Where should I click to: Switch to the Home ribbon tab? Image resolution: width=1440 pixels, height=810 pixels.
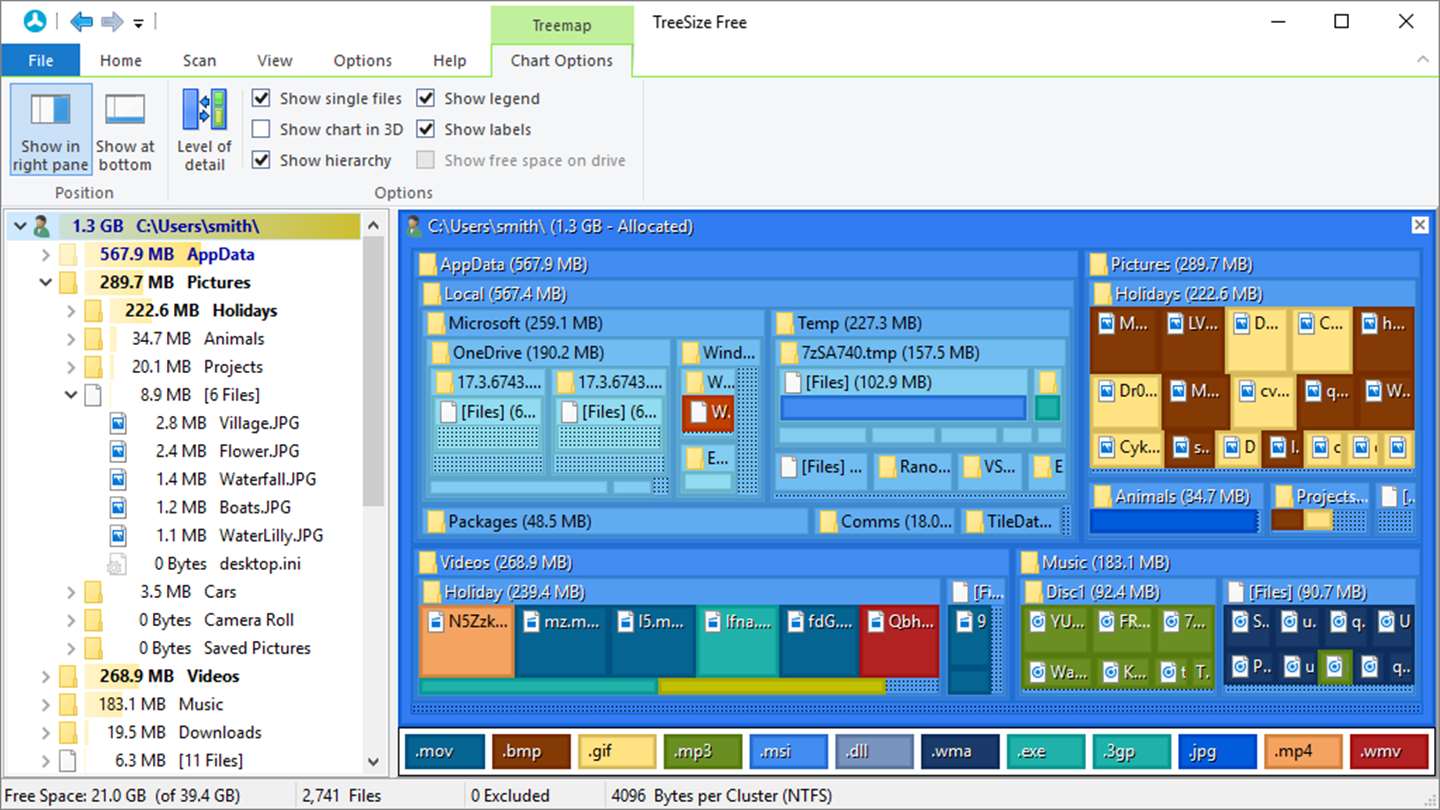pyautogui.click(x=121, y=60)
